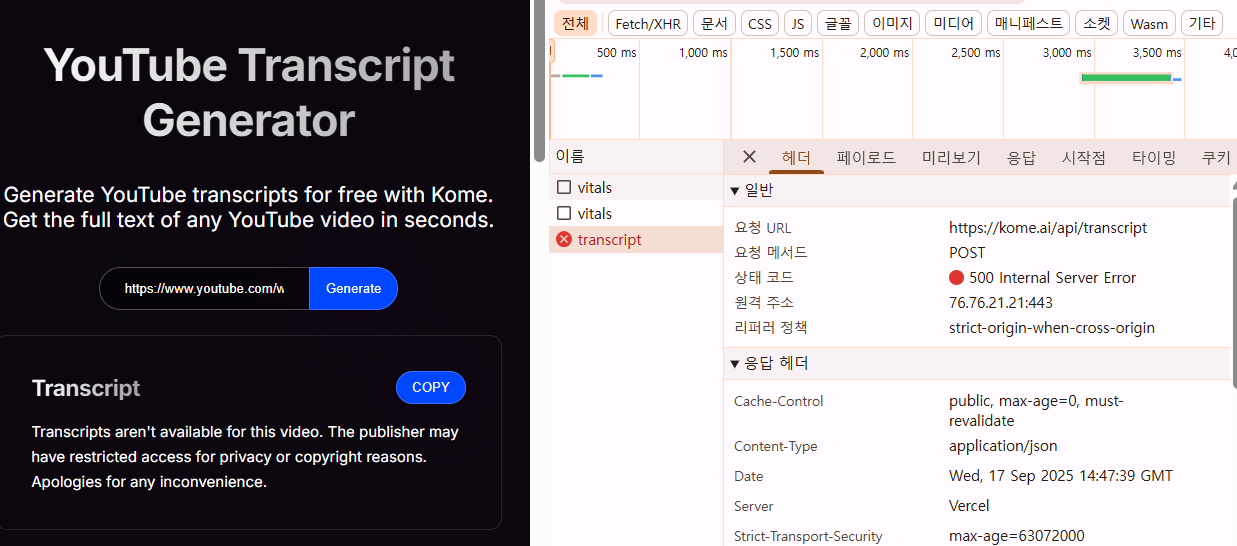Image resolution: width=1237 pixels, height=546 pixels.
Task: Open the 페이로드 tab
Action: point(866,157)
